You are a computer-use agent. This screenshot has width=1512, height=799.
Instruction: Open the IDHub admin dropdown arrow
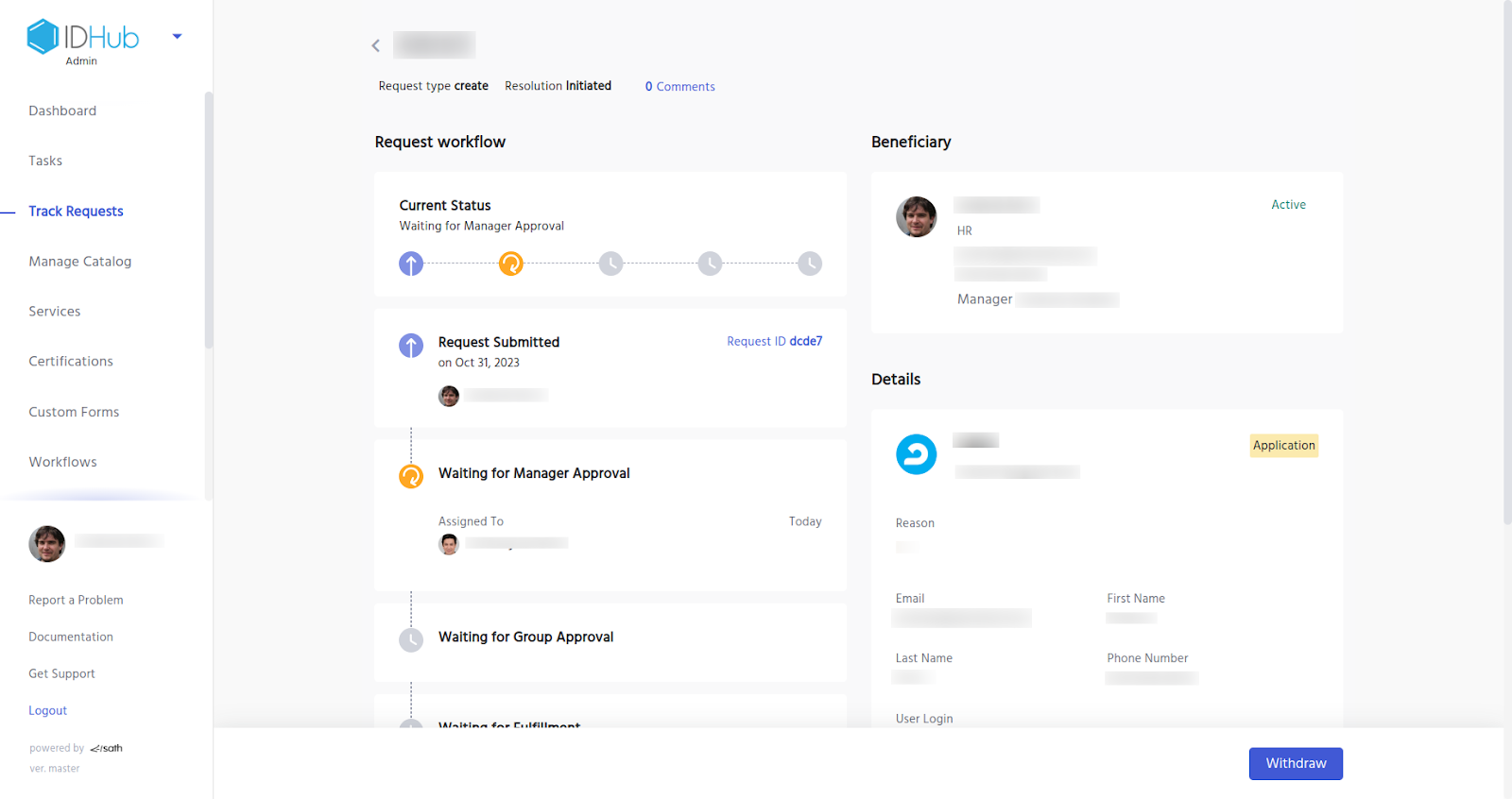click(177, 37)
